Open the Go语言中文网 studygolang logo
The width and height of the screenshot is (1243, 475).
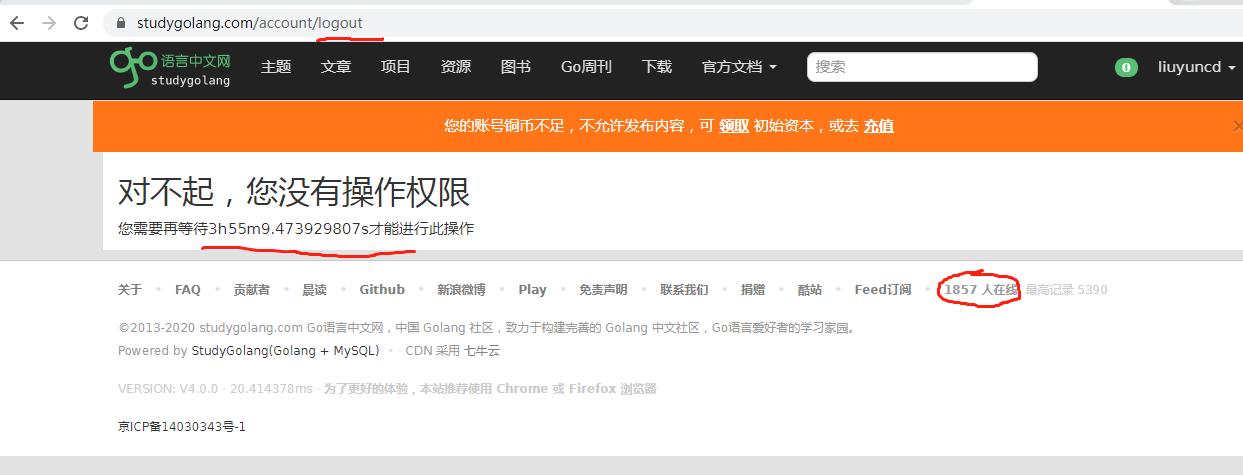(x=170, y=68)
